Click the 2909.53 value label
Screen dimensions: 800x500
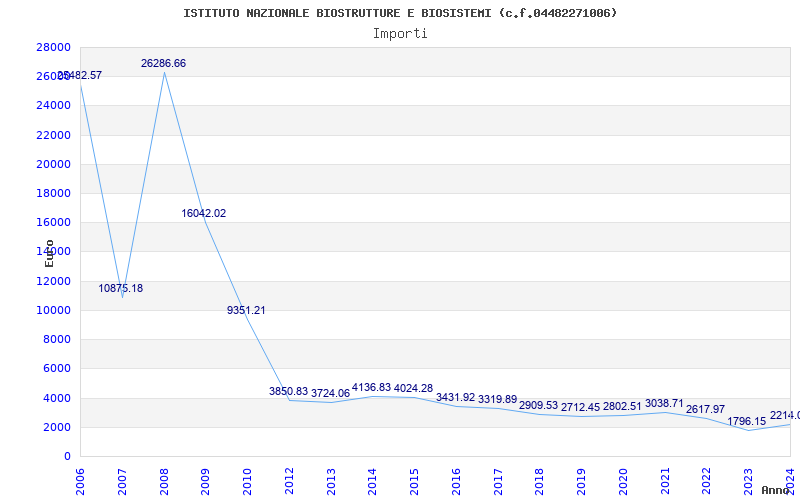(x=539, y=405)
